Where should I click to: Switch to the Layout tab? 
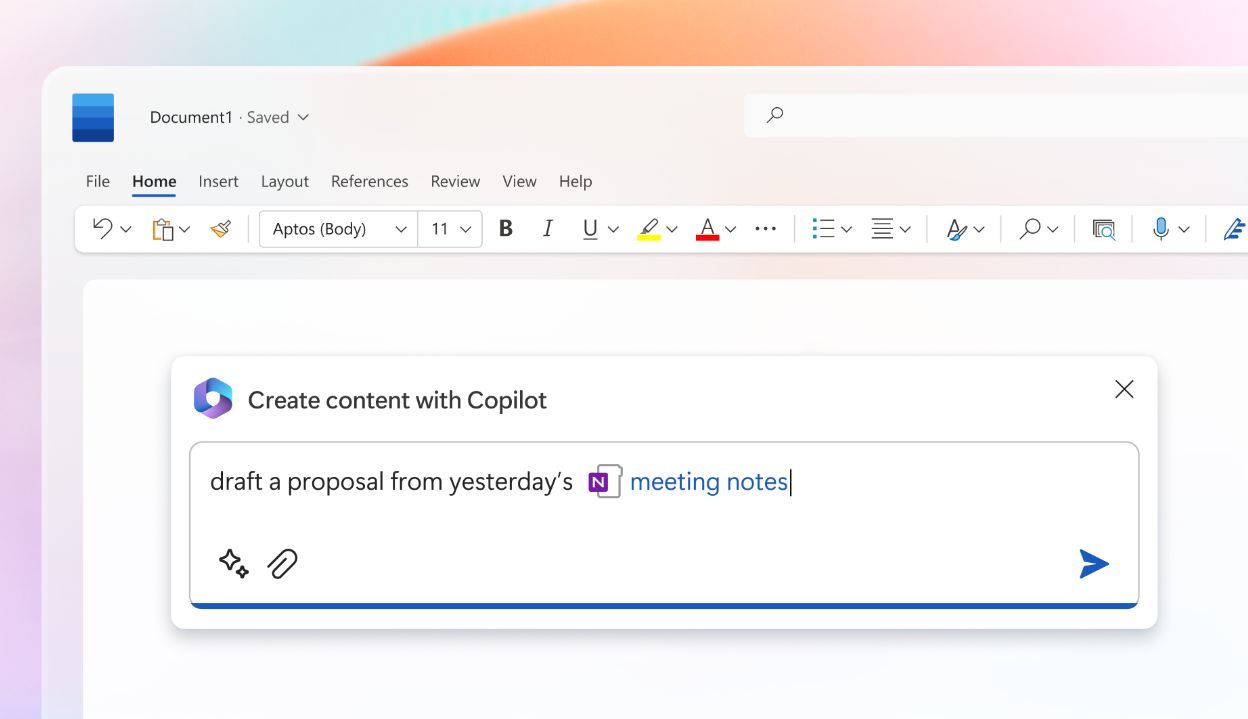285,181
